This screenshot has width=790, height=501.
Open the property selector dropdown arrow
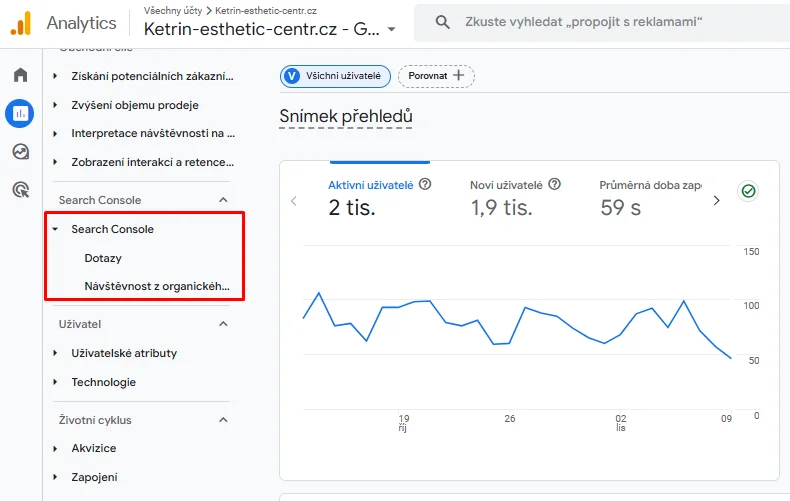(x=391, y=29)
